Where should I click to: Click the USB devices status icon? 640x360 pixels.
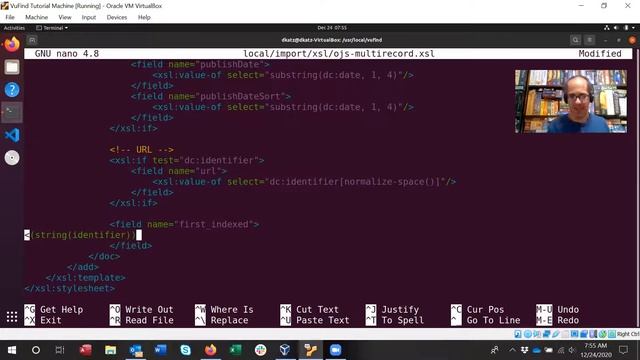tap(556, 334)
